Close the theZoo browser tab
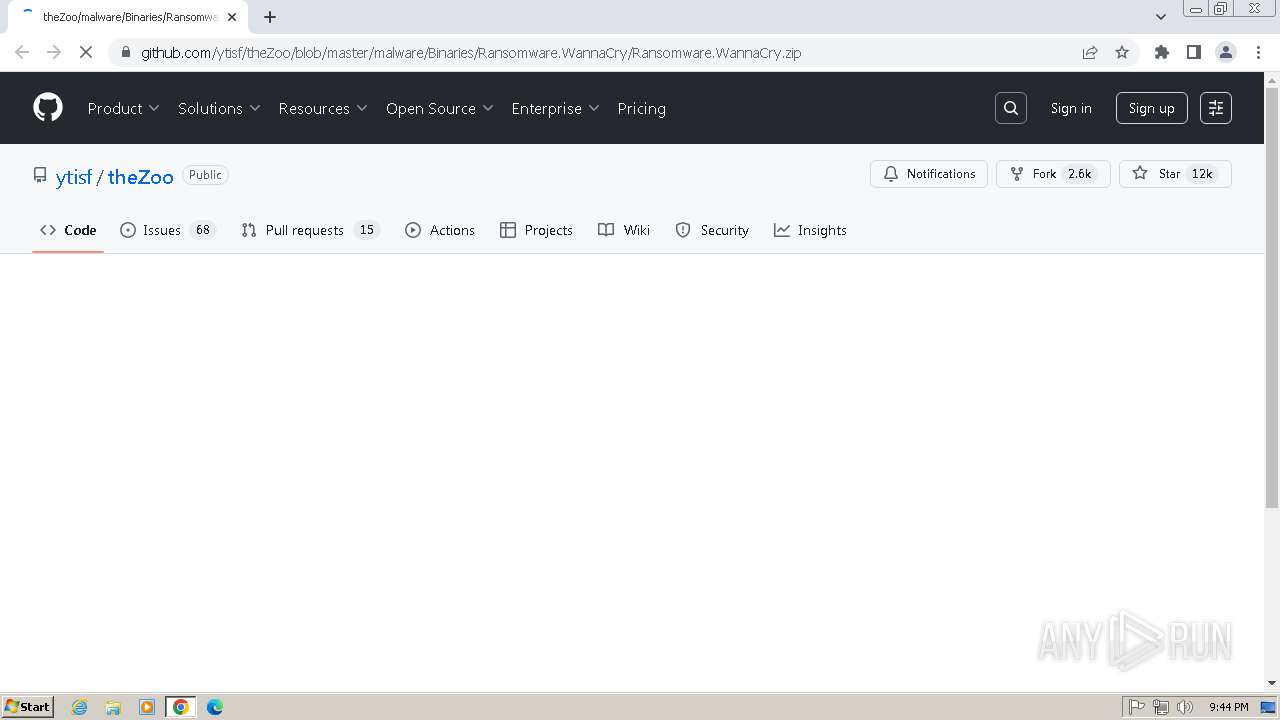Screen dimensions: 1280x720 232,17
